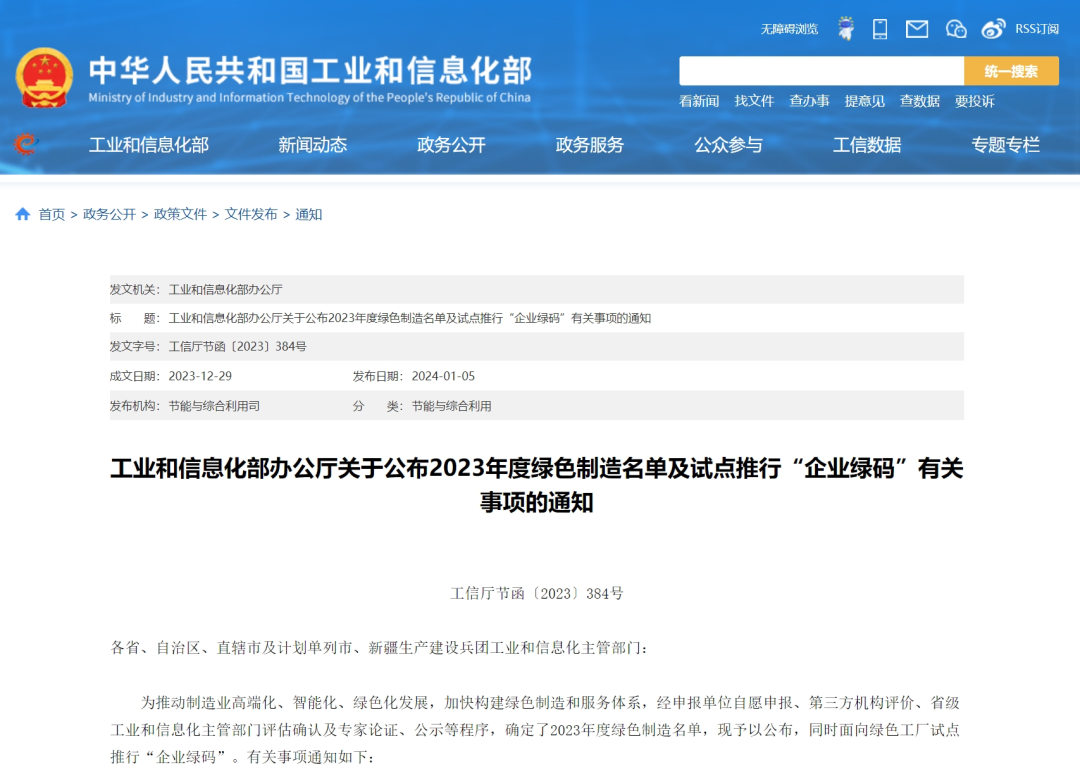Go to 首页 in breadcrumb
This screenshot has height=784, width=1080.
[x=52, y=214]
